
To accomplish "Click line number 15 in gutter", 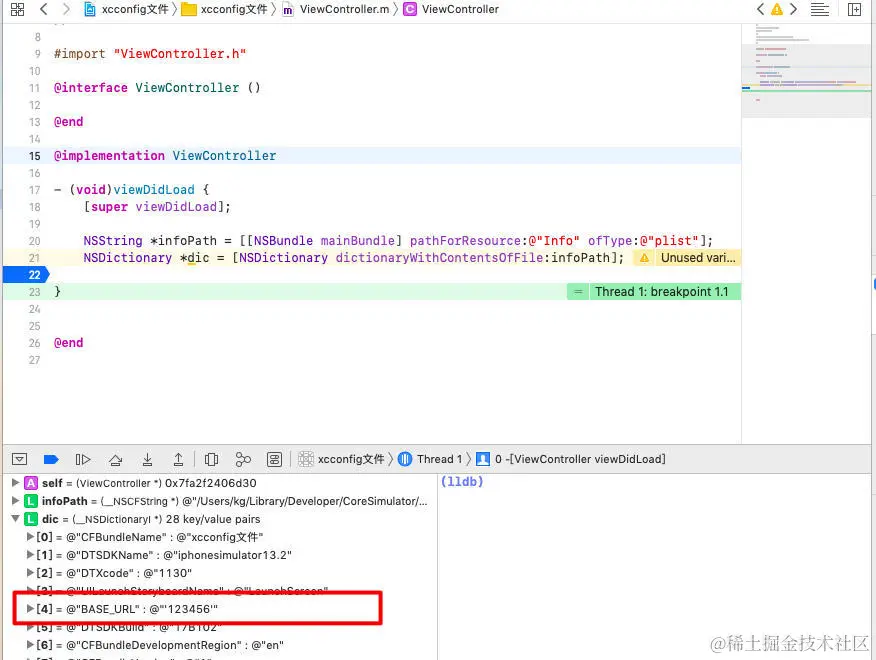I will 35,156.
